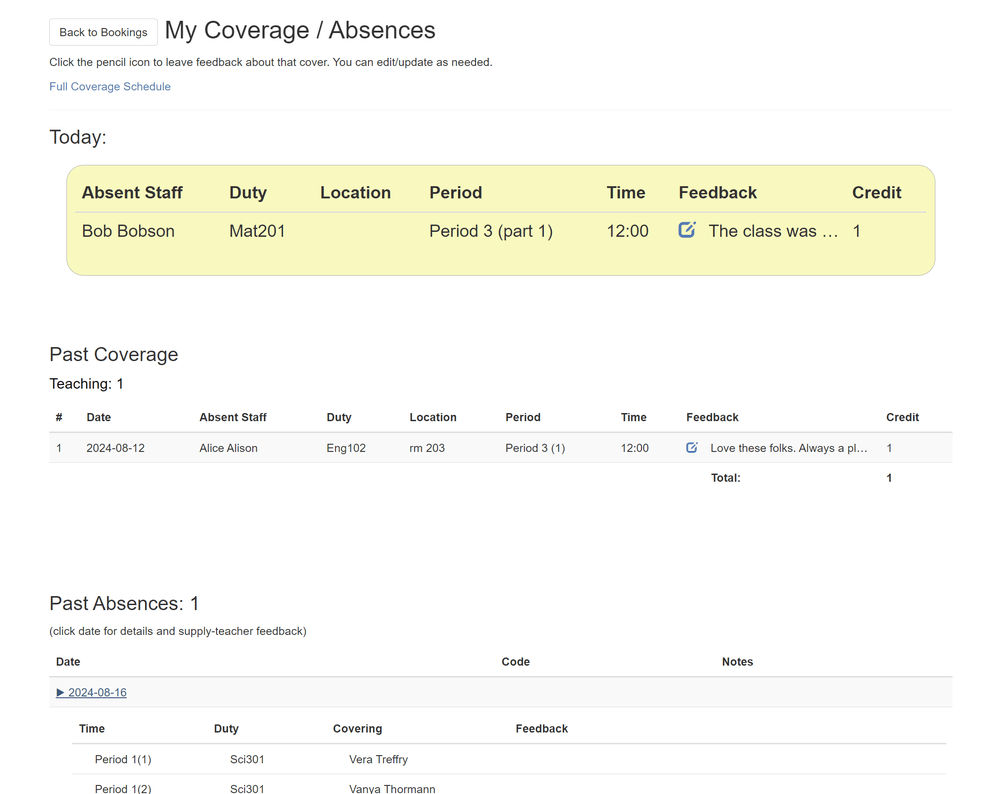The height and width of the screenshot is (794, 1000).
Task: Click the Feedback header in Today table
Action: point(717,193)
